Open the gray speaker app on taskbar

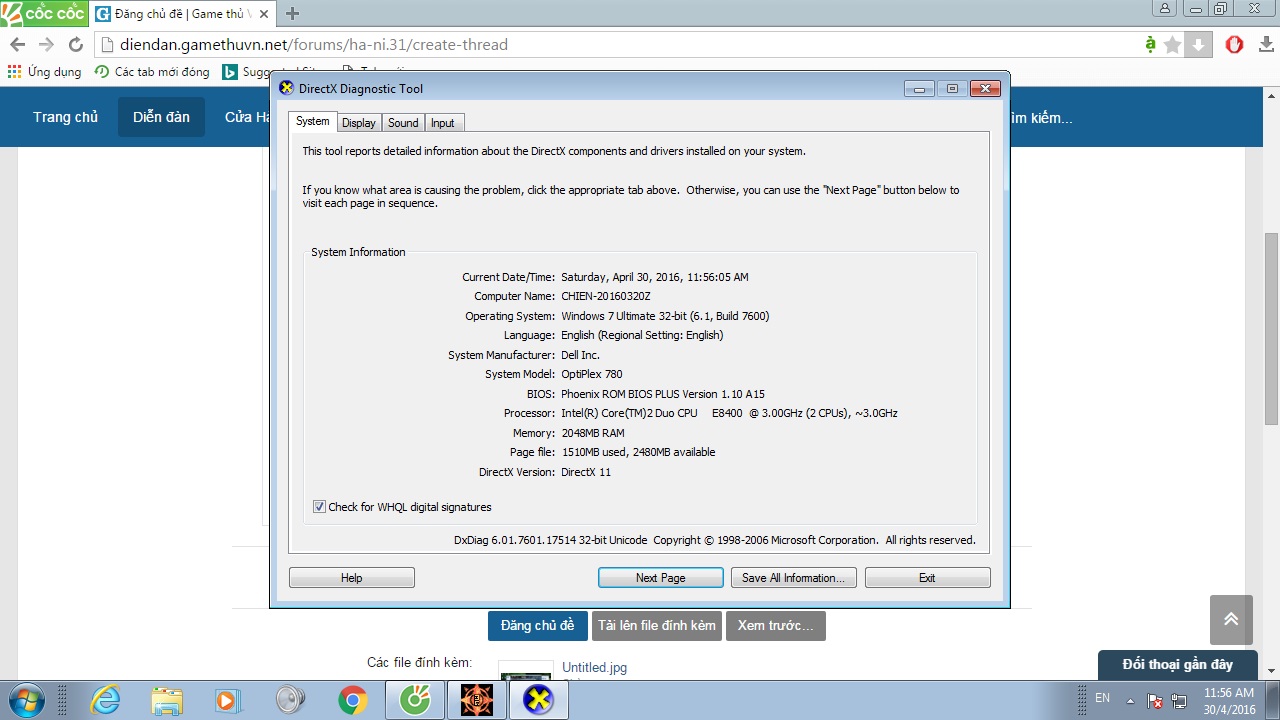[290, 700]
